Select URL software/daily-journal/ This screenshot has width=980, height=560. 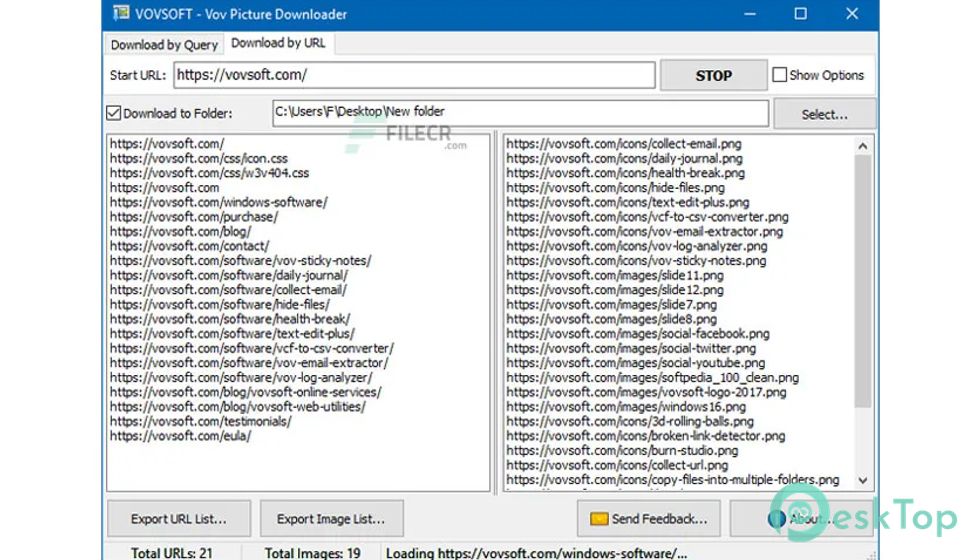229,276
